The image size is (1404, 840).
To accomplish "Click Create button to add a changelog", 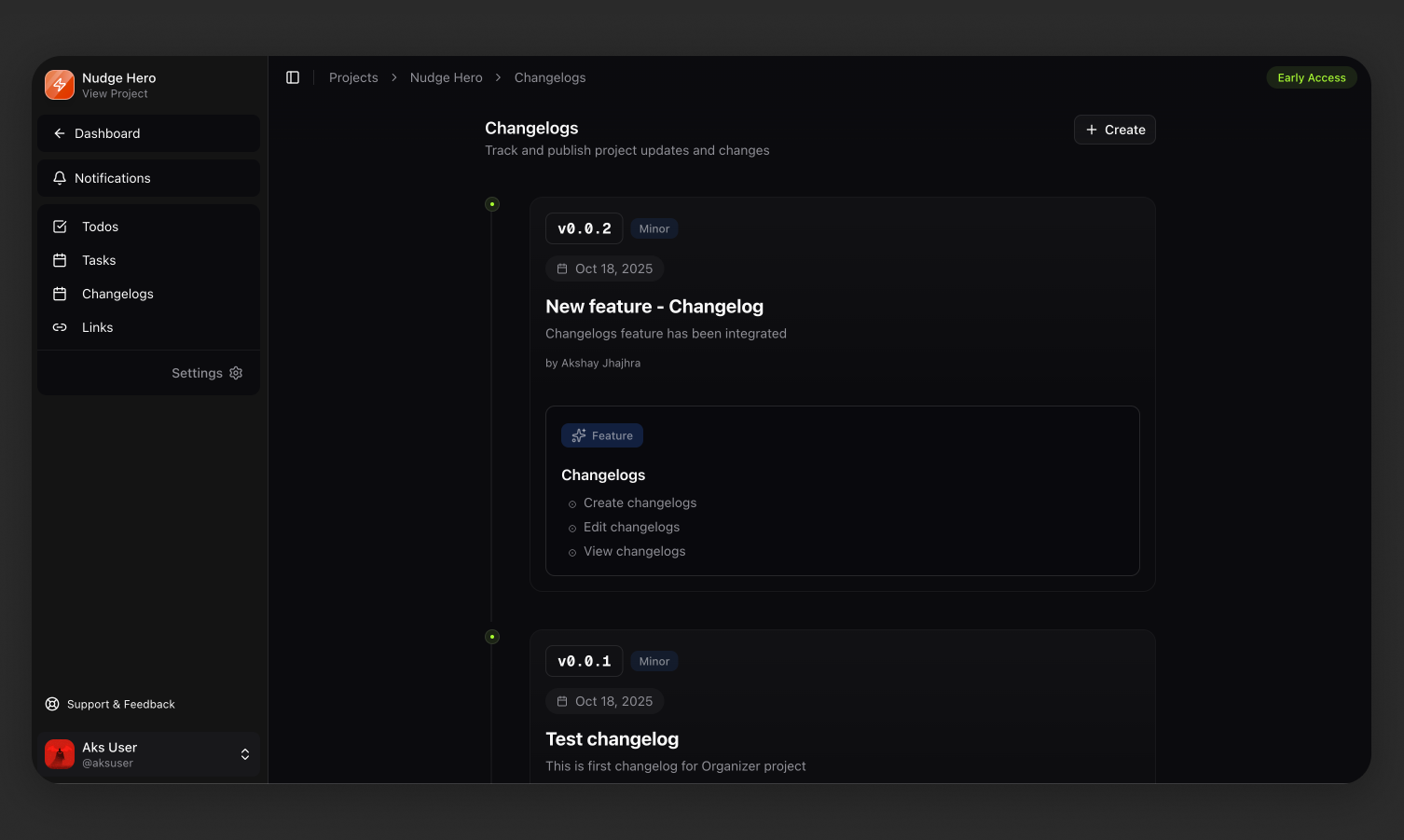I will coord(1115,130).
